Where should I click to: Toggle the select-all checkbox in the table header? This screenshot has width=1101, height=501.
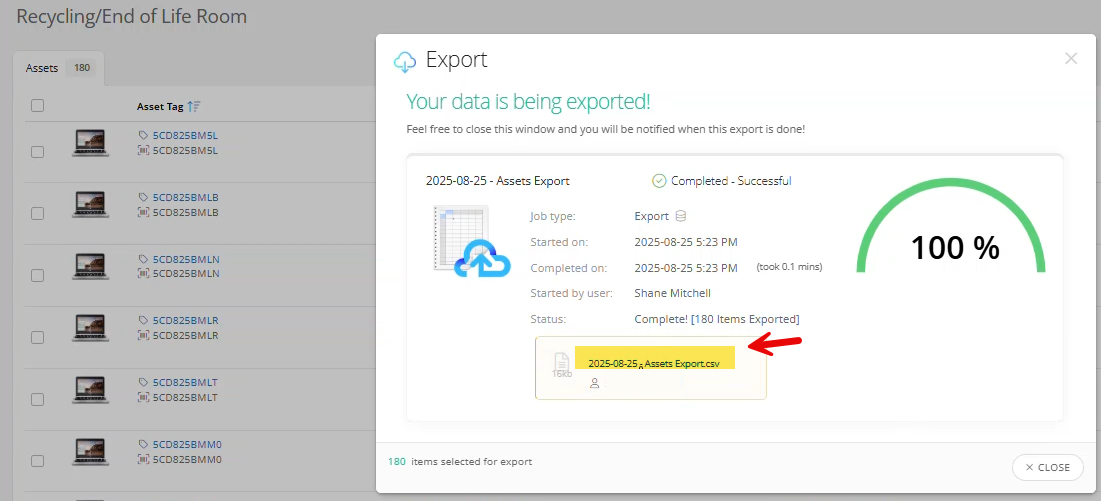pos(37,106)
